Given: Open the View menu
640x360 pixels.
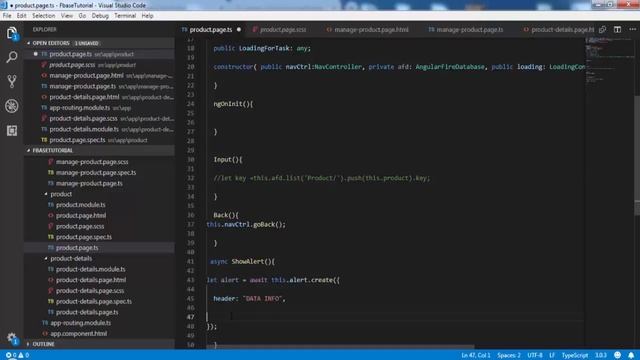Looking at the screenshot, I should click(x=67, y=16).
